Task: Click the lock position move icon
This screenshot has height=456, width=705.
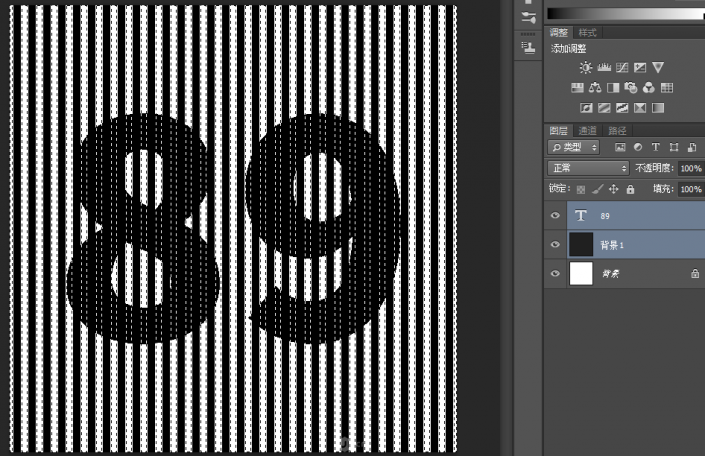Action: 614,189
